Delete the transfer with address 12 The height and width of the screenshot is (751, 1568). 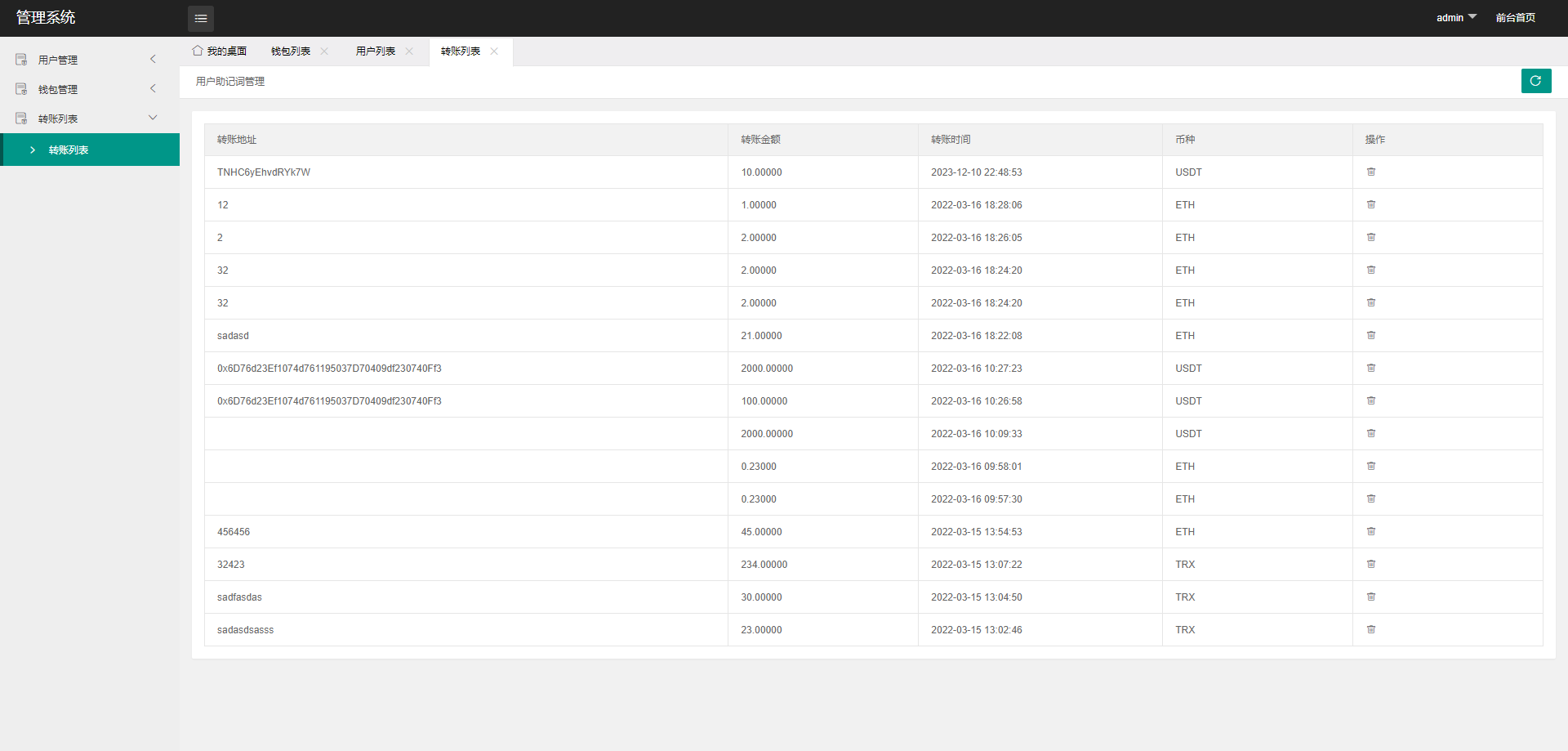click(1371, 204)
